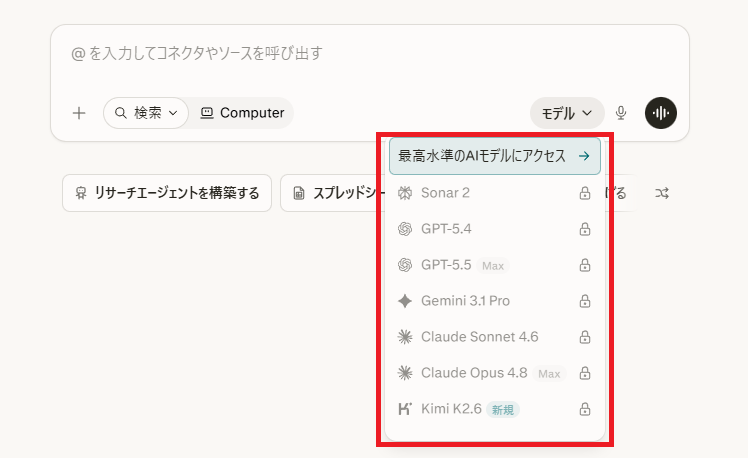Choose the スプレッドシート suggestion chip
The height and width of the screenshot is (458, 748).
tap(333, 193)
